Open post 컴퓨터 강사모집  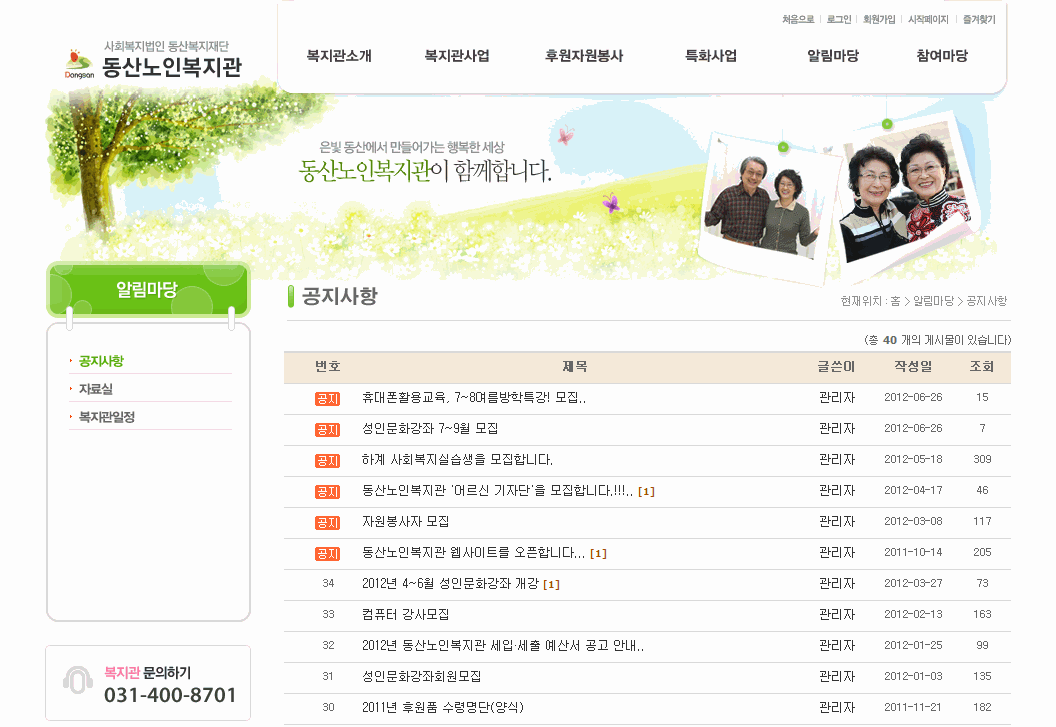coord(405,614)
